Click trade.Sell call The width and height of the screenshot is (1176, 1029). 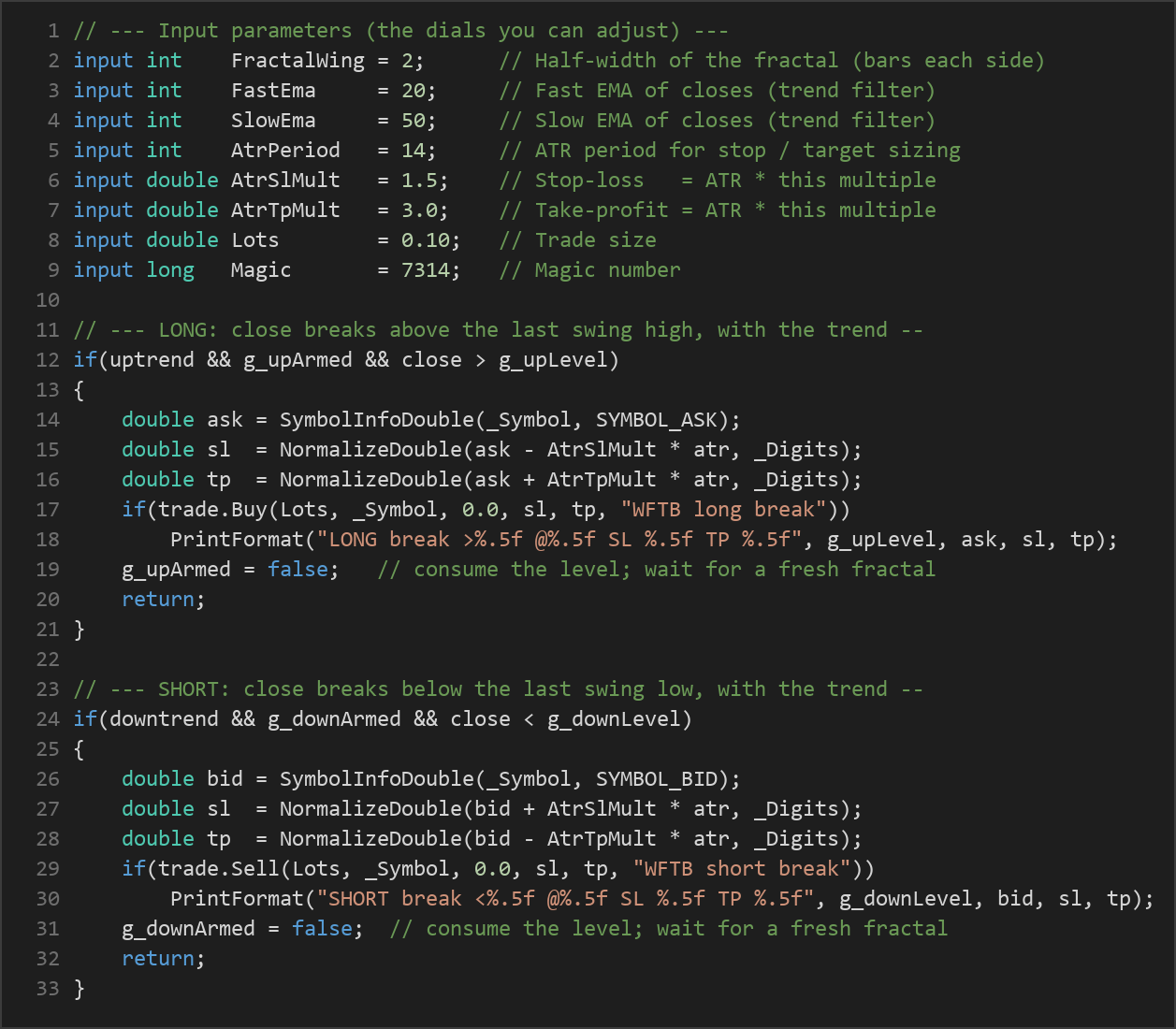(219, 869)
